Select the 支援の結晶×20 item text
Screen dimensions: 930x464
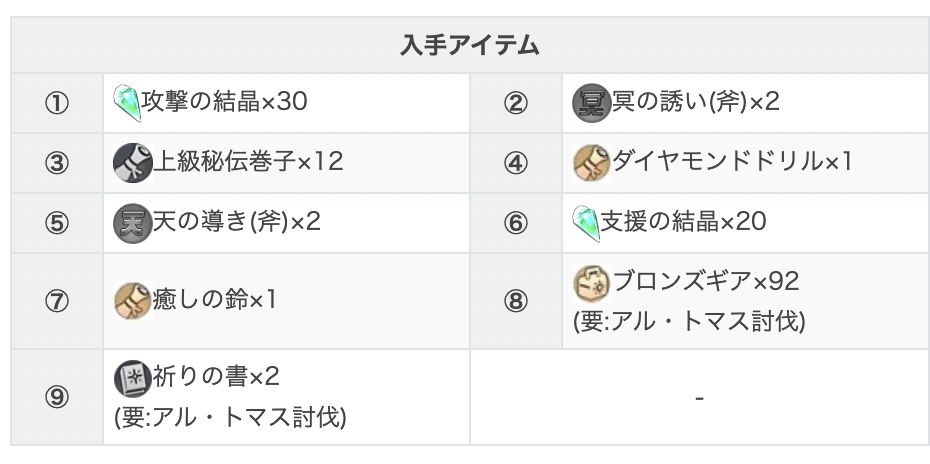click(x=683, y=221)
